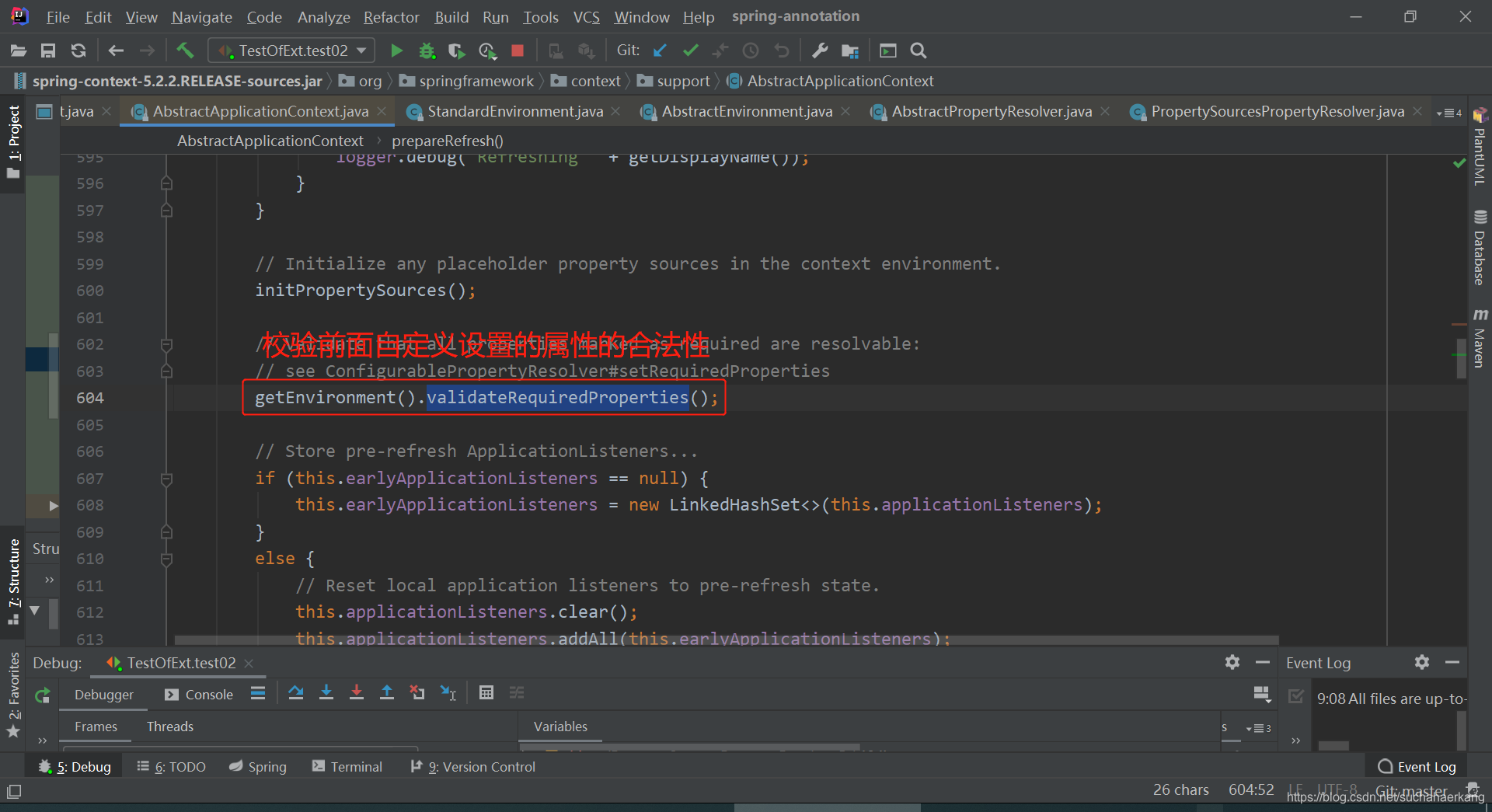This screenshot has height=812, width=1492.
Task: Open the Spring tool window
Action: [258, 767]
